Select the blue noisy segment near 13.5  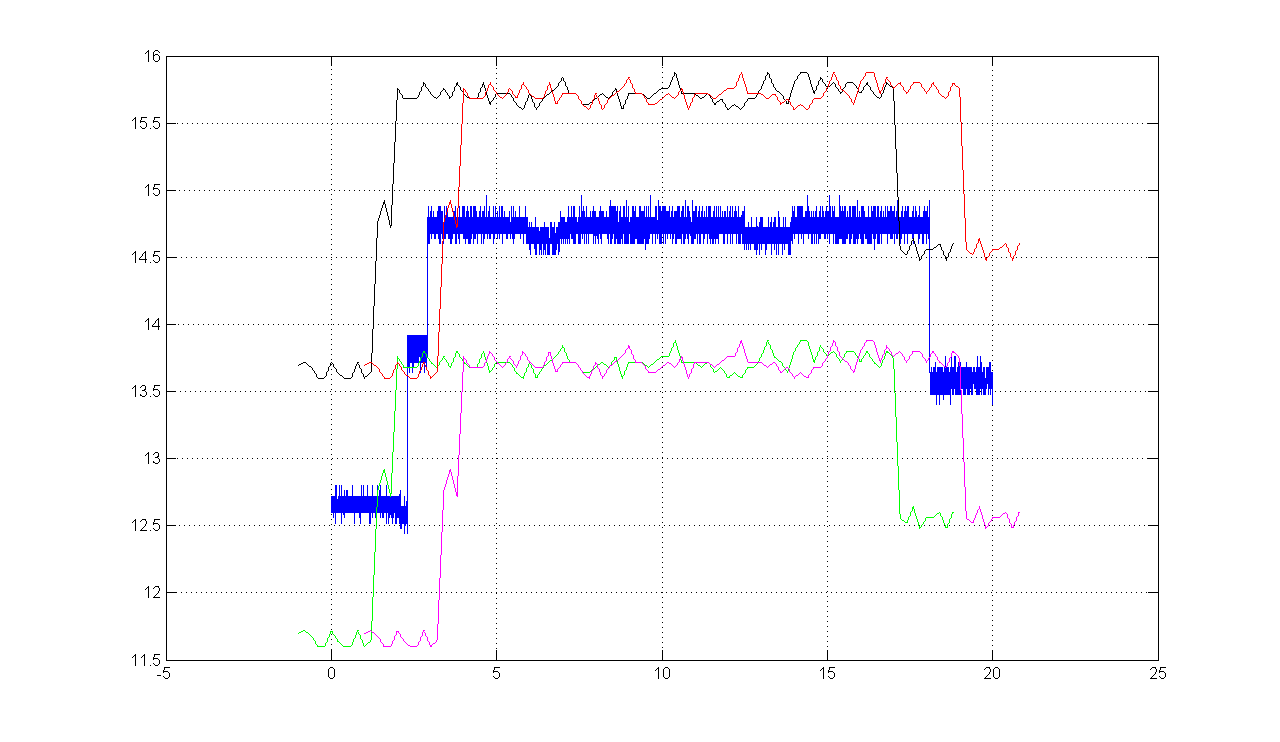click(960, 381)
